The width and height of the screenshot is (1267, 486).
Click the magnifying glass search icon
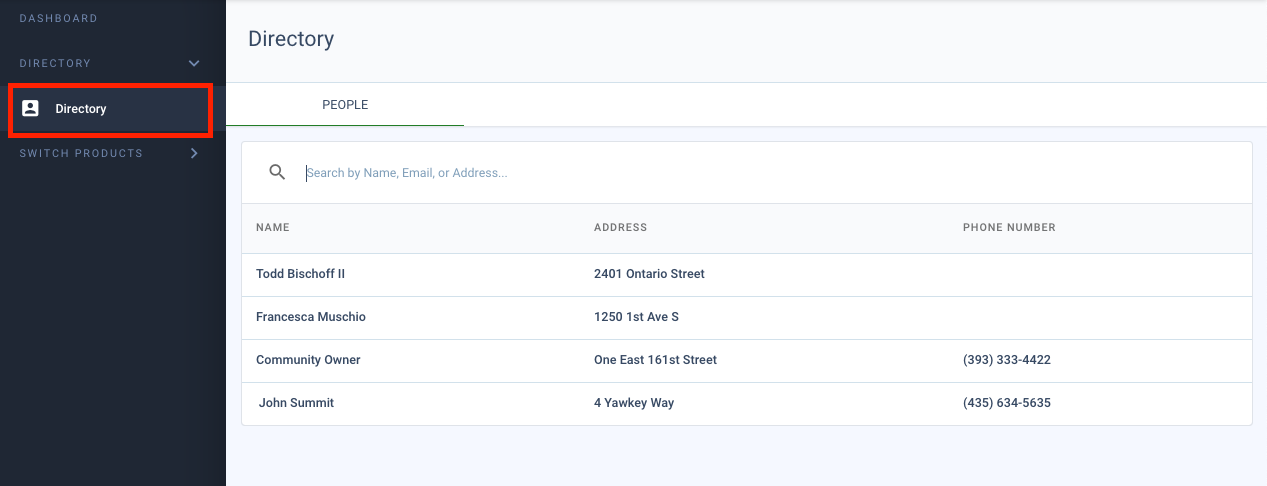click(x=278, y=172)
